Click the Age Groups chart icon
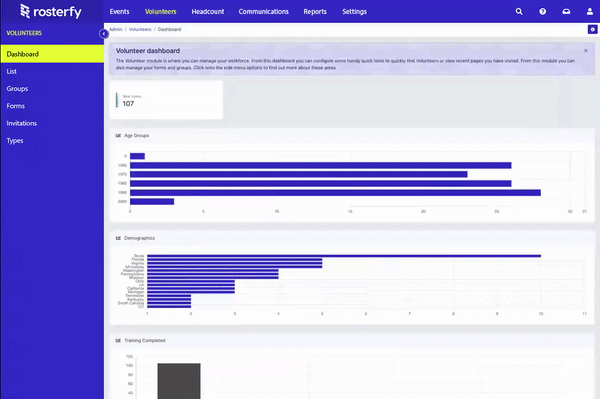Viewport: 600px width, 399px height. 118,135
